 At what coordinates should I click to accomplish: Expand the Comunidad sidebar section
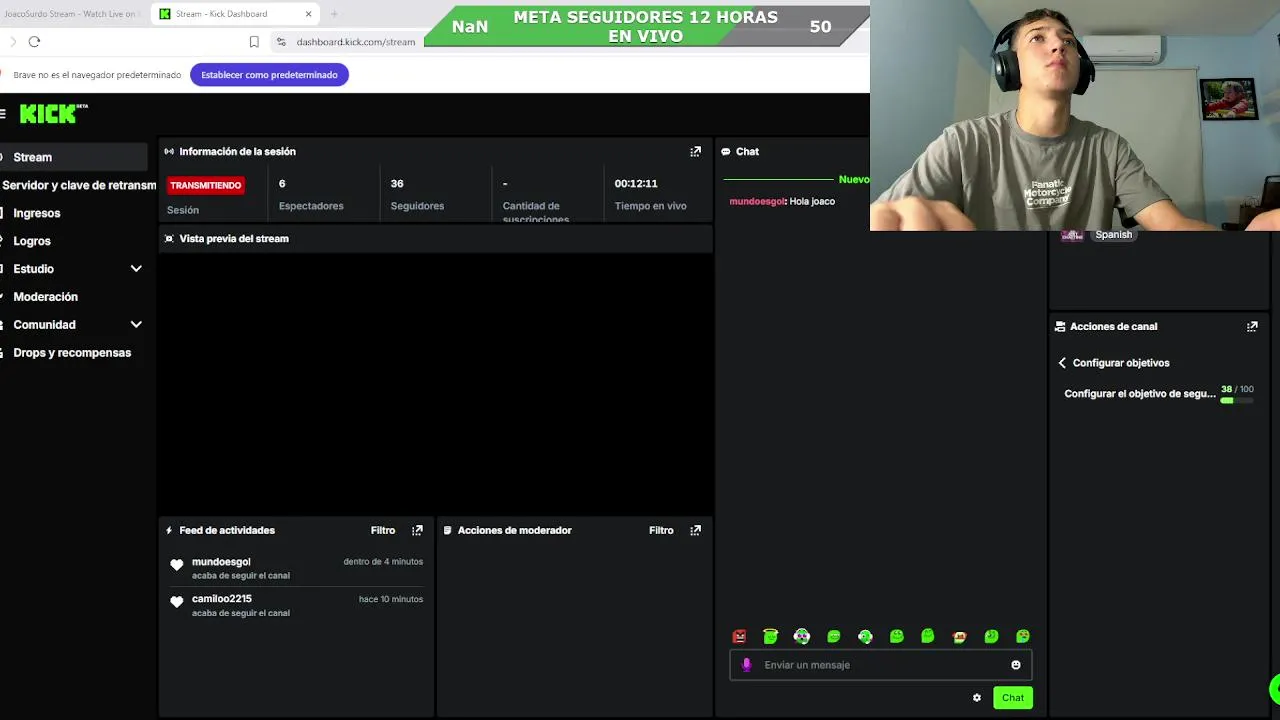pyautogui.click(x=136, y=325)
